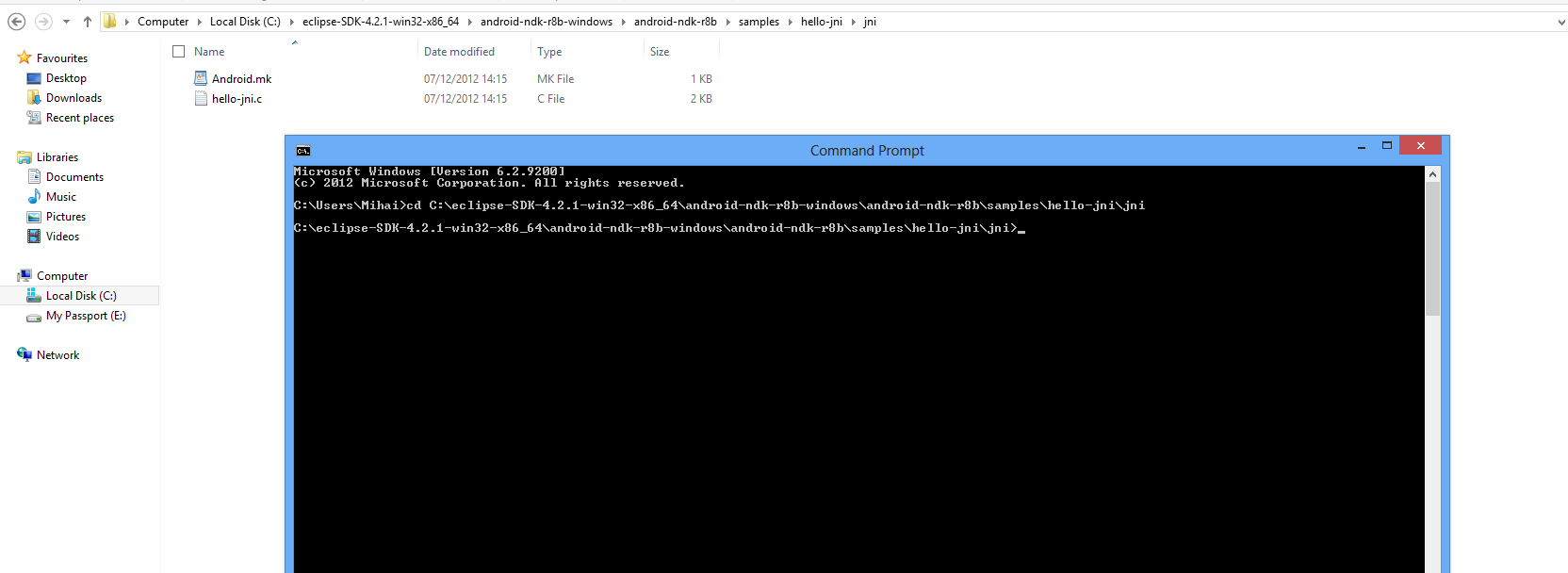Open Command Prompt system menu icon
Screen dimensions: 1568x573
point(303,151)
